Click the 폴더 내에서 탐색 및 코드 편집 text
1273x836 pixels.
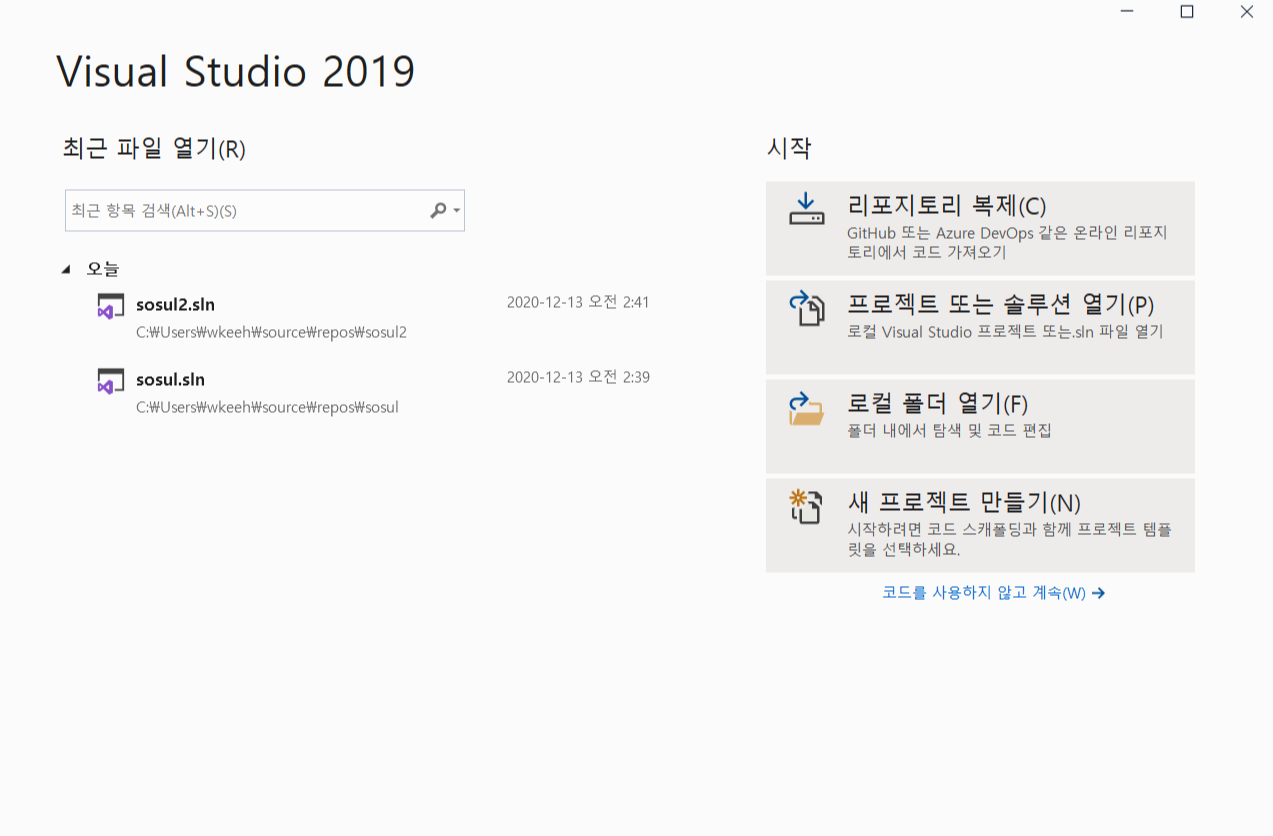949,431
